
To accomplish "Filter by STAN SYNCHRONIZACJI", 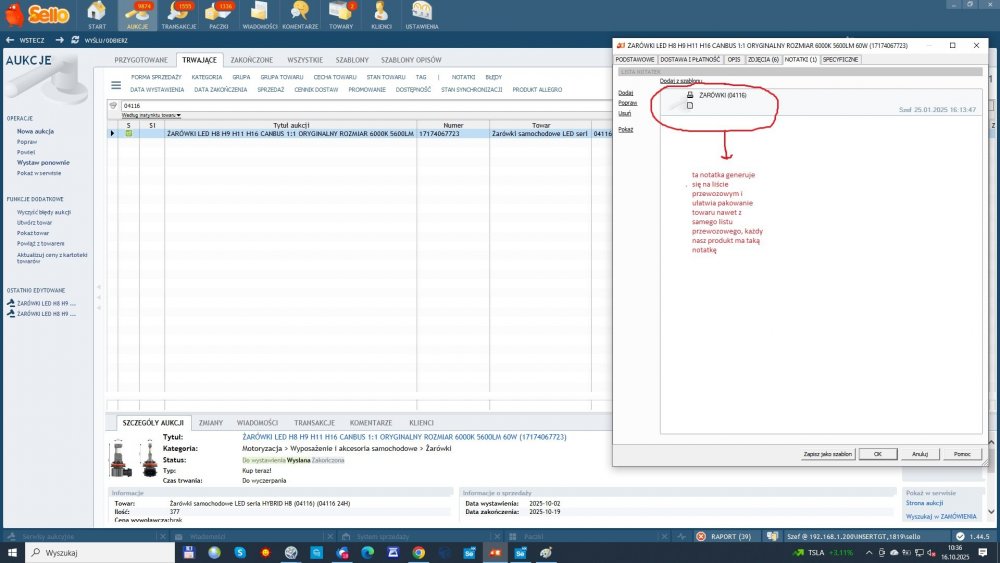I will click(471, 90).
